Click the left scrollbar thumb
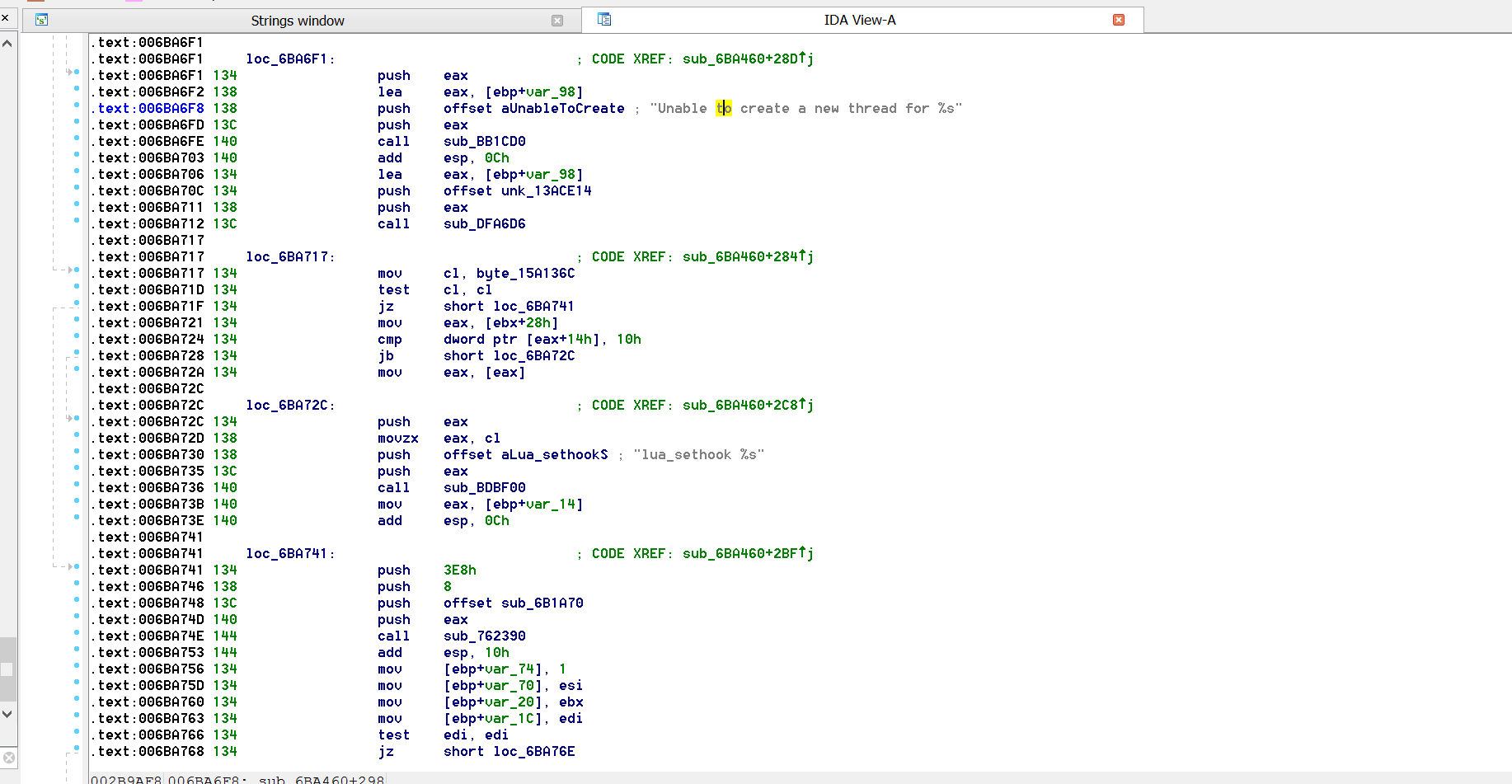The image size is (1512, 784). (x=7, y=669)
